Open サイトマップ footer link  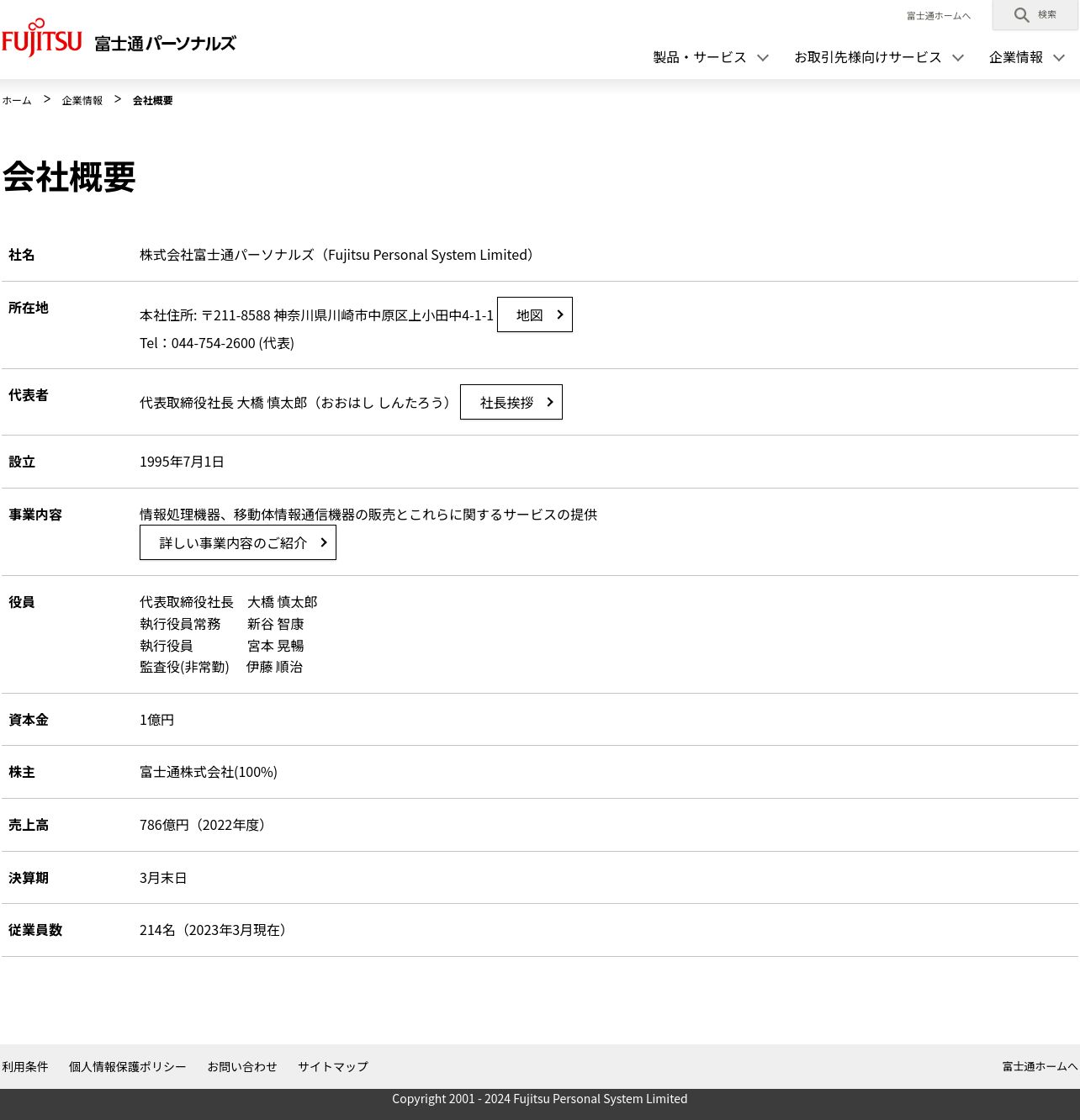pos(333,1066)
